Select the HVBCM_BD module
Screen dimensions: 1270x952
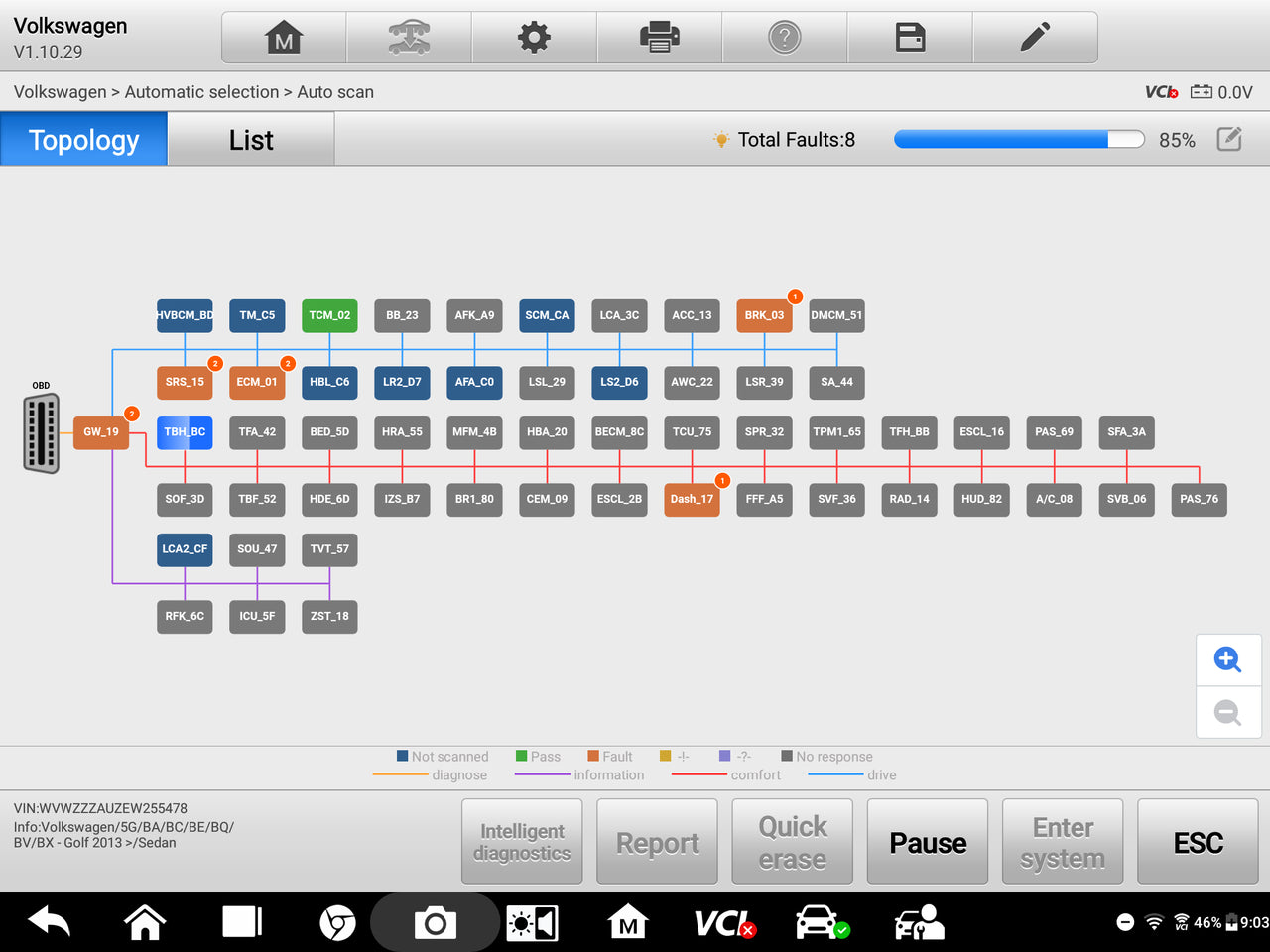[x=185, y=315]
